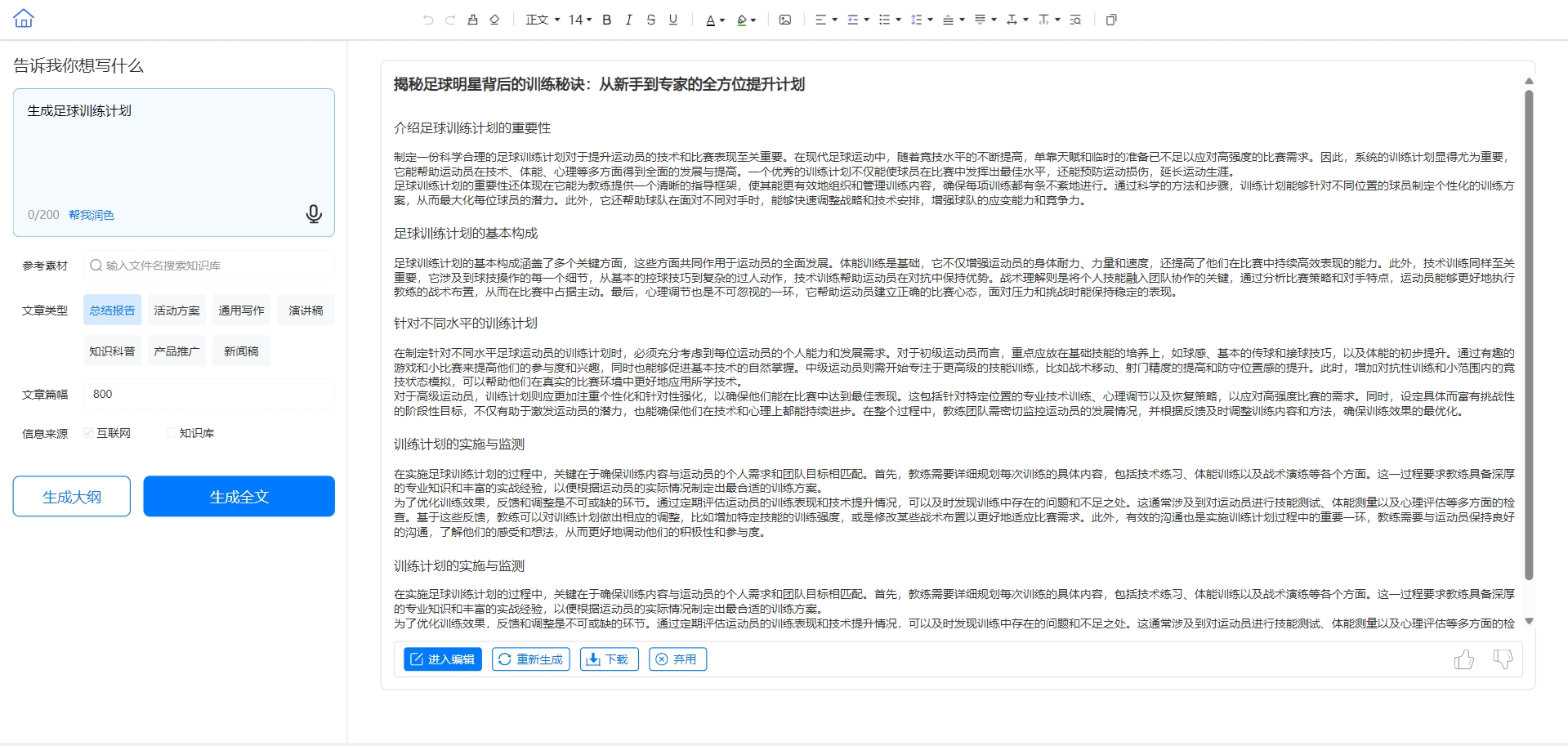Click the 帮我润色 link
1568x746 pixels.
coord(92,215)
